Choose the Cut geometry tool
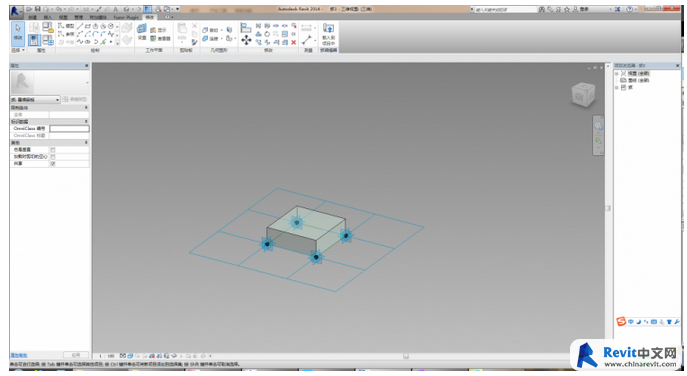This screenshot has width=687, height=376. [211, 30]
